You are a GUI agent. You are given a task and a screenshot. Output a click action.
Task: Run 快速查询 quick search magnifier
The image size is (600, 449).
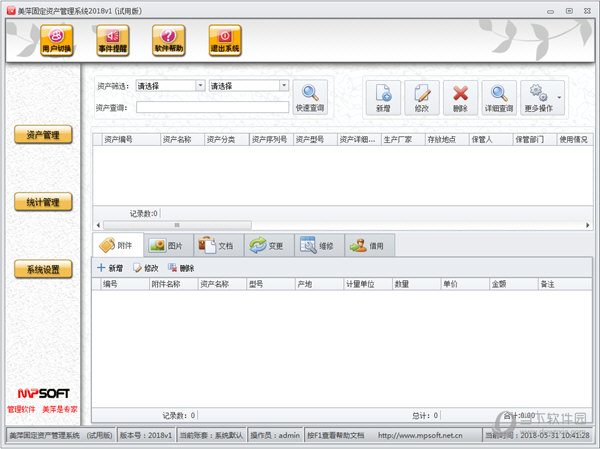tap(310, 98)
